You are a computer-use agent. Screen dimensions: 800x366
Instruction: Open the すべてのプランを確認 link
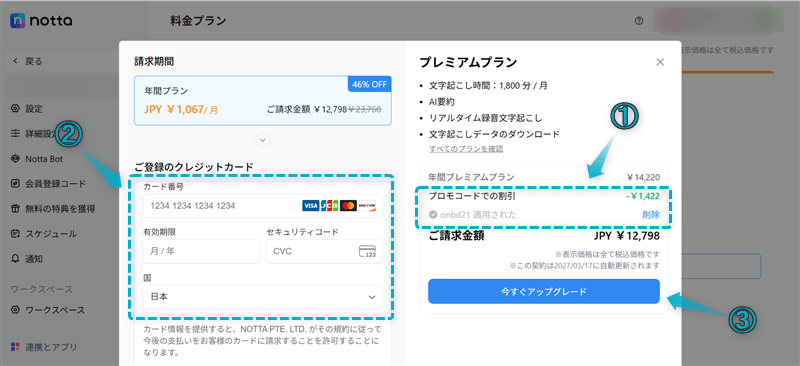click(466, 149)
